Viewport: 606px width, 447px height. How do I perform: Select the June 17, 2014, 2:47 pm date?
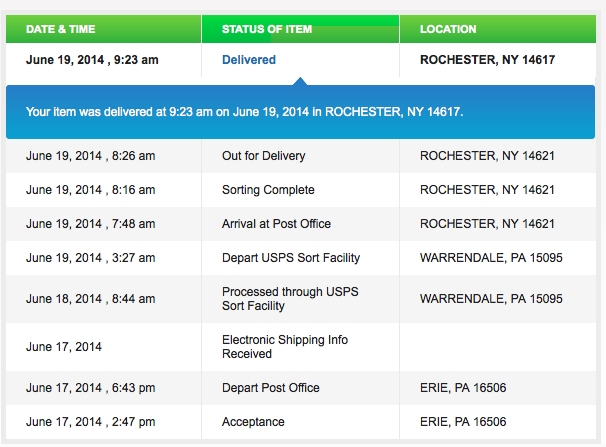(x=91, y=422)
